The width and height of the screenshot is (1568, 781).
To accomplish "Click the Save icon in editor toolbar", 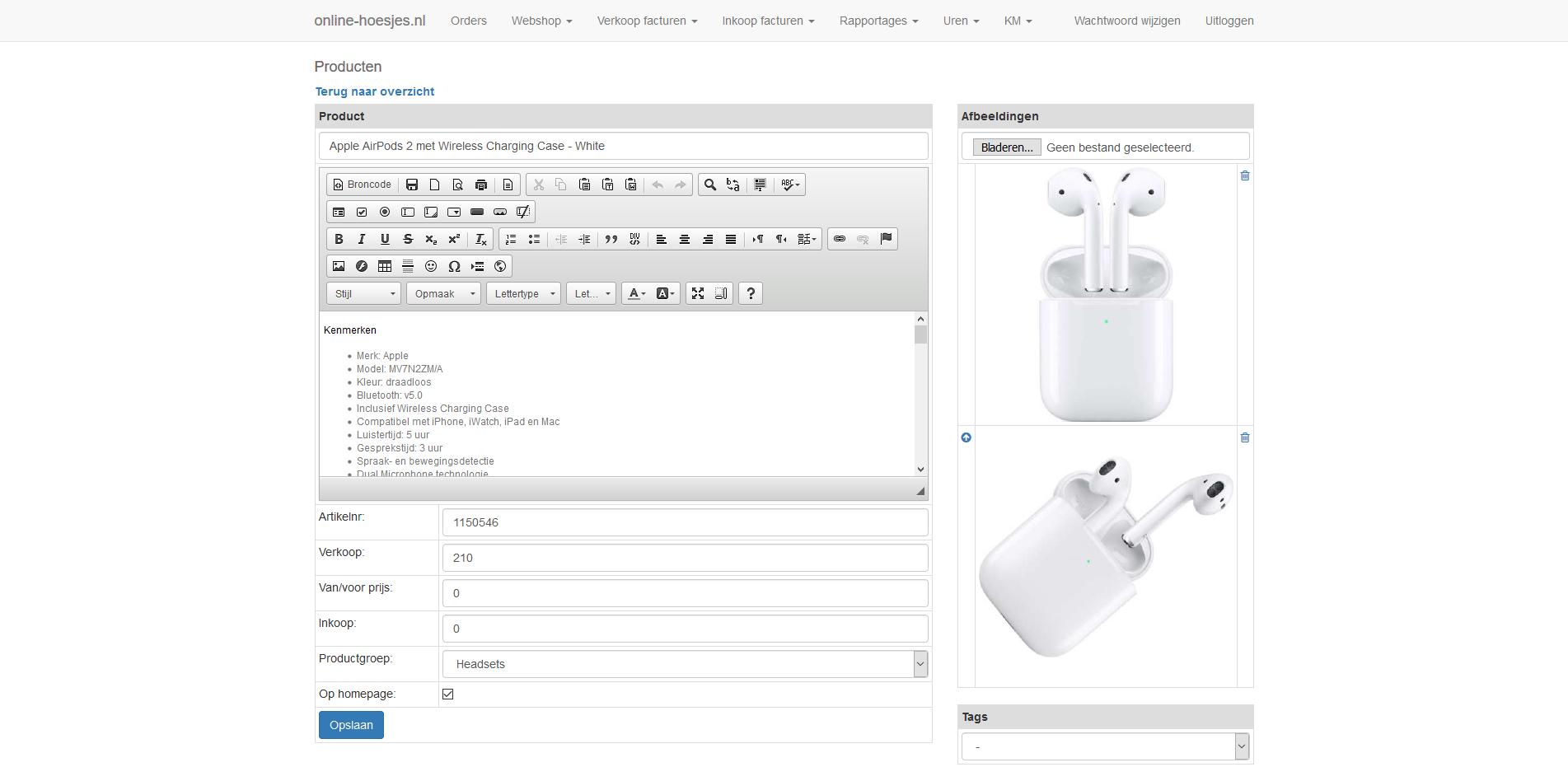I will [412, 185].
